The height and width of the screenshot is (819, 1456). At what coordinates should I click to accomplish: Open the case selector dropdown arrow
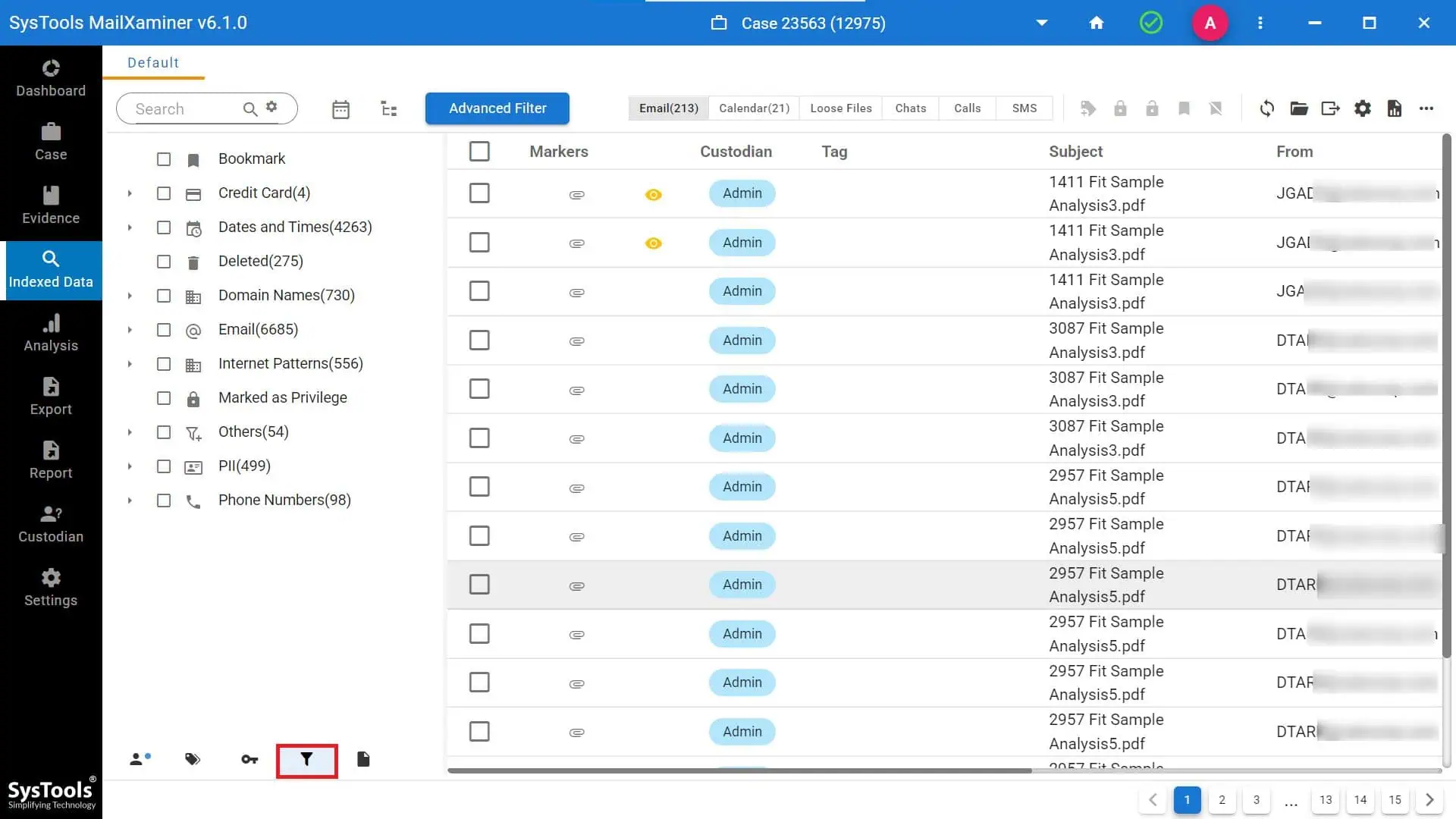(x=1041, y=23)
